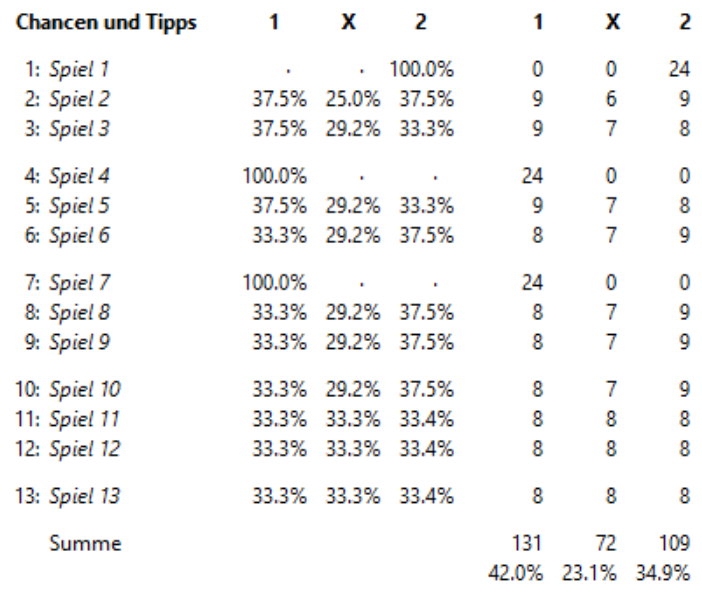
Task: Click the 131 total tips value
Action: pyautogui.click(x=527, y=543)
